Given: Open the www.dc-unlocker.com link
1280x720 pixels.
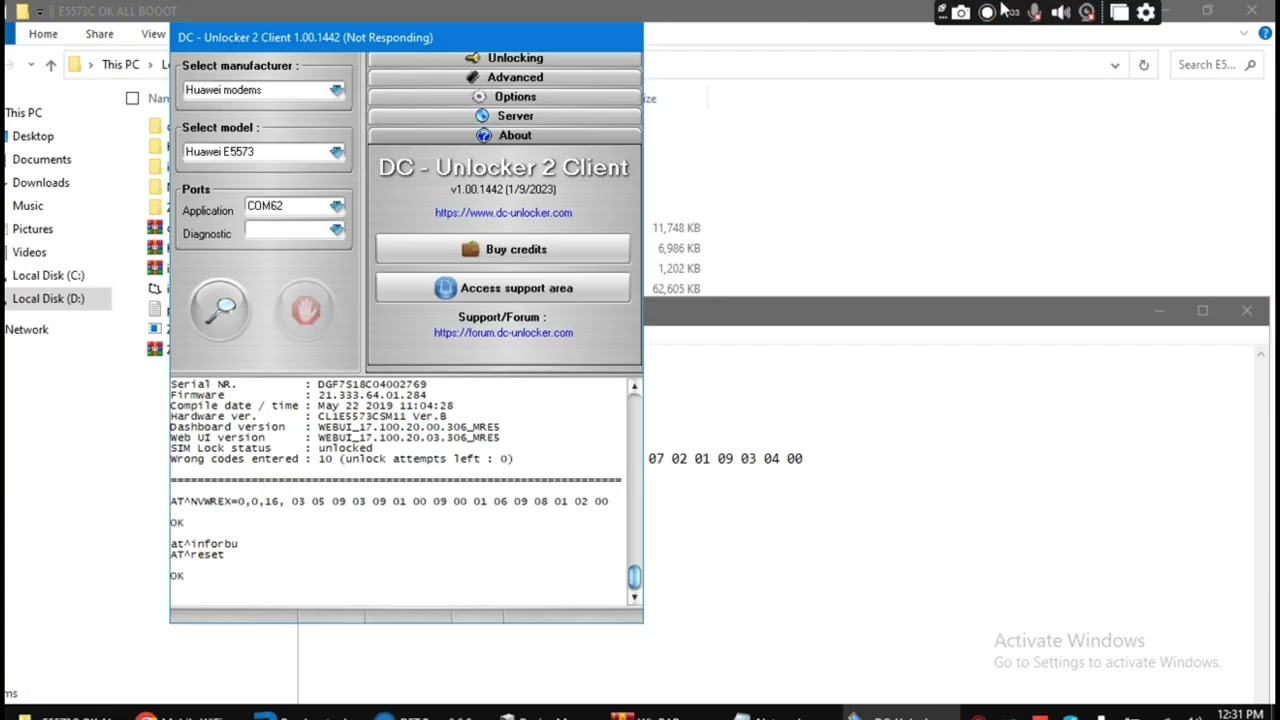Looking at the screenshot, I should (x=503, y=213).
